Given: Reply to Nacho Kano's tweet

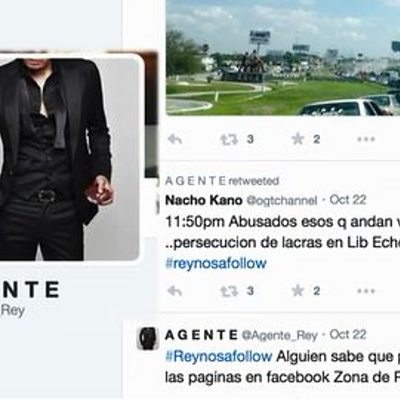Looking at the screenshot, I should [x=175, y=291].
